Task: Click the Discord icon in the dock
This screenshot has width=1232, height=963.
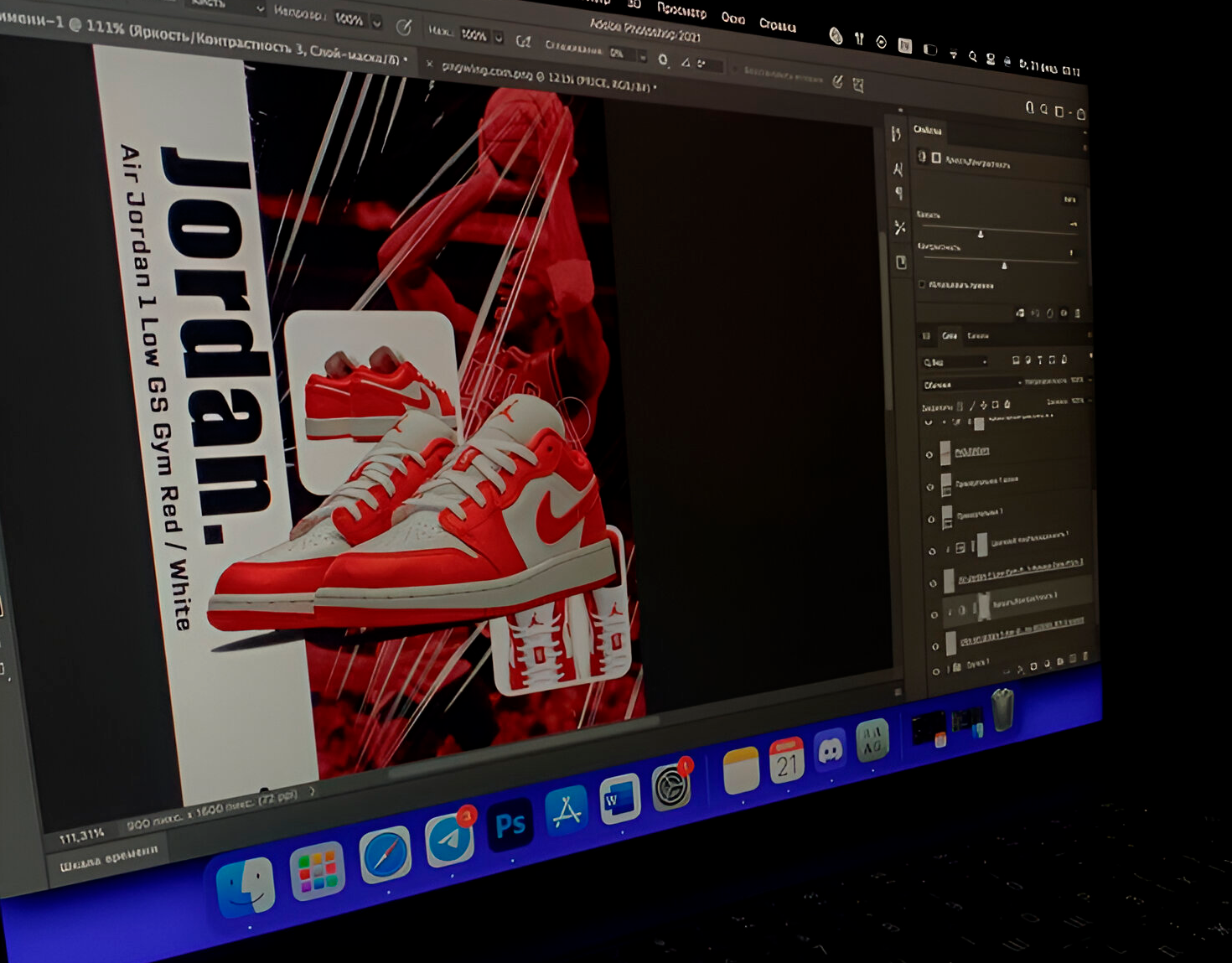Action: coord(830,750)
